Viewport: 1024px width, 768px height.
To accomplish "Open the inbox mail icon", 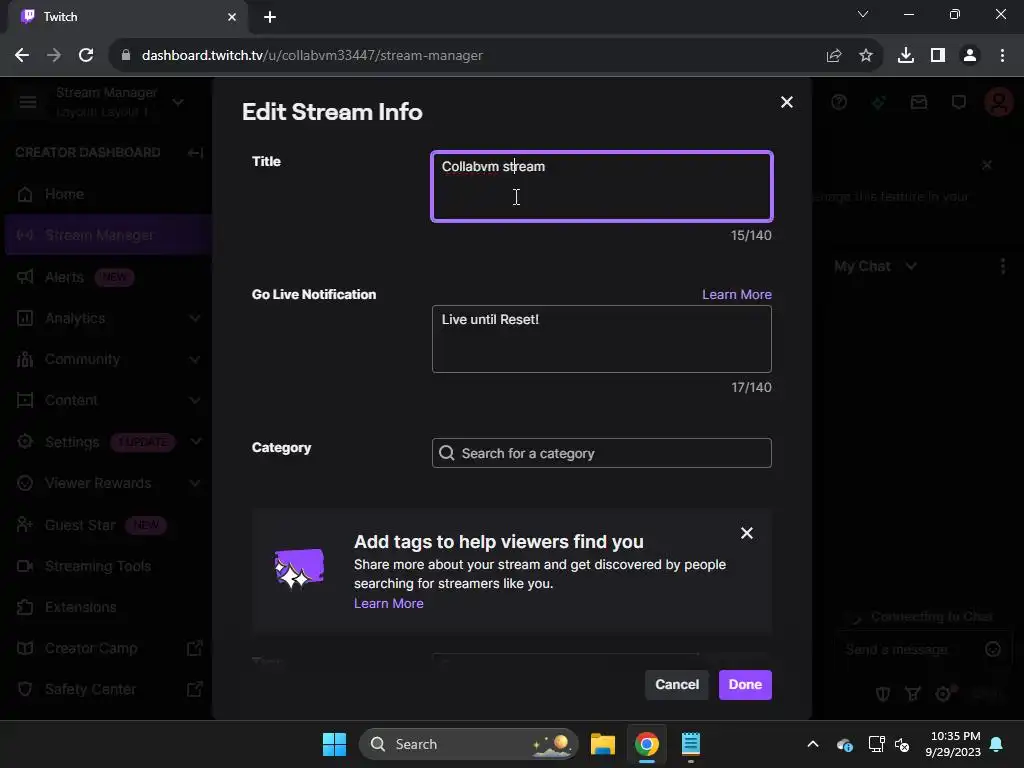I will pyautogui.click(x=919, y=102).
